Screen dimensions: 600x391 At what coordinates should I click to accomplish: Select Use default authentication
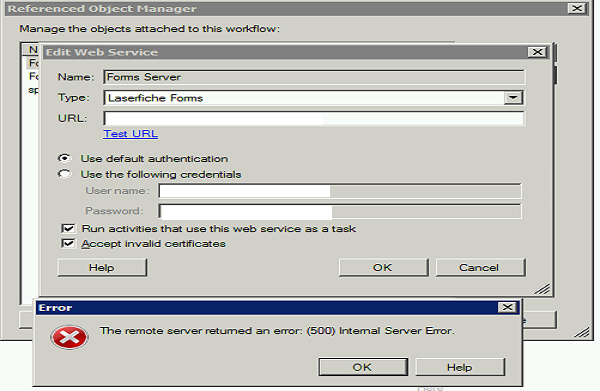point(65,158)
